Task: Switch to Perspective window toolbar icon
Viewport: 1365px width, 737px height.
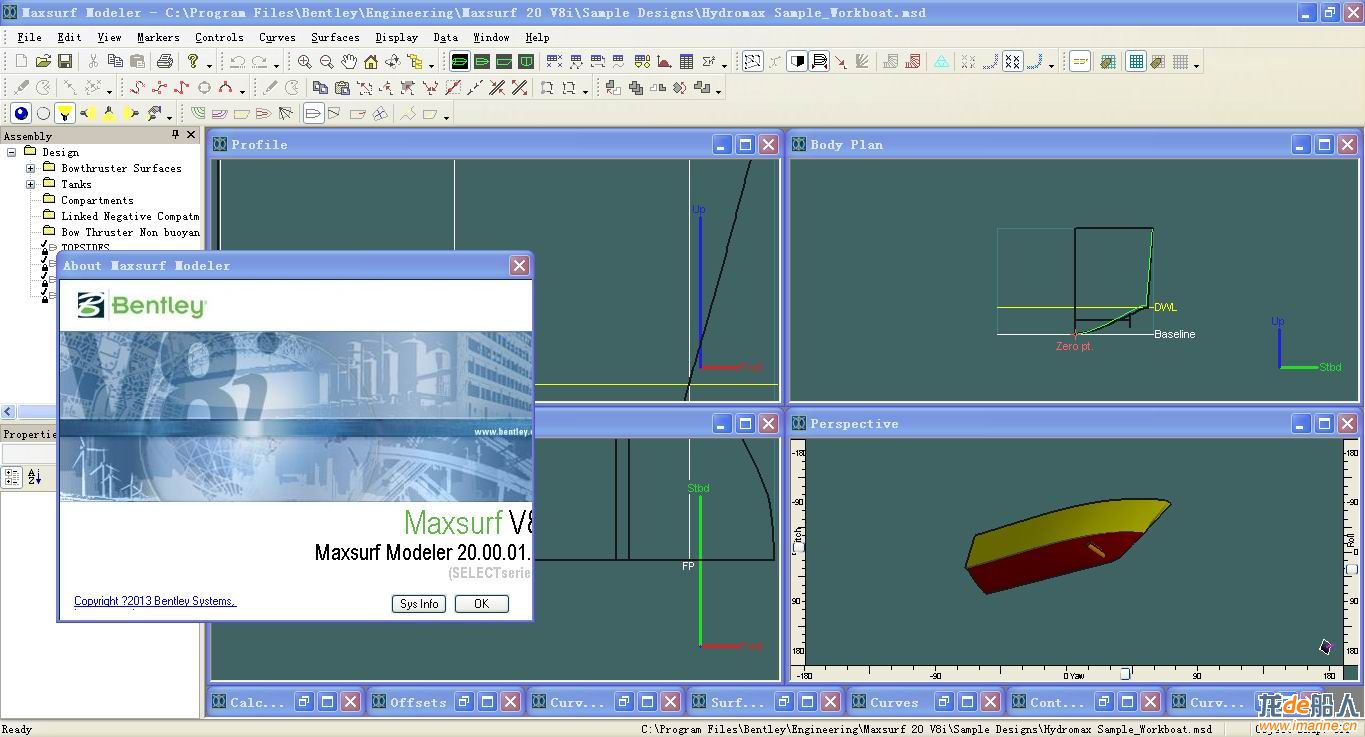Action: (460, 62)
